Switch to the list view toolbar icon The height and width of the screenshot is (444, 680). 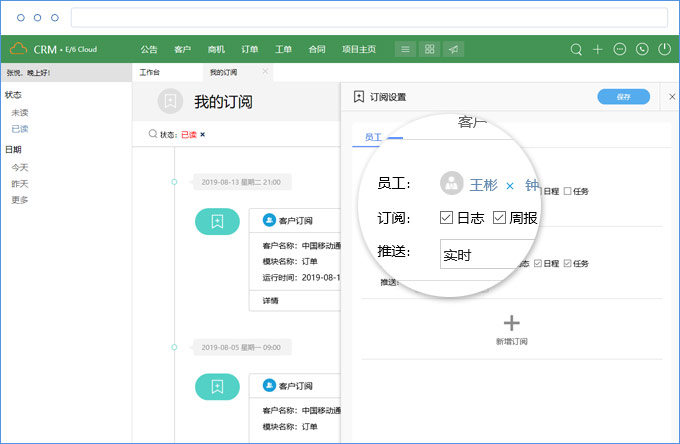[x=404, y=49]
